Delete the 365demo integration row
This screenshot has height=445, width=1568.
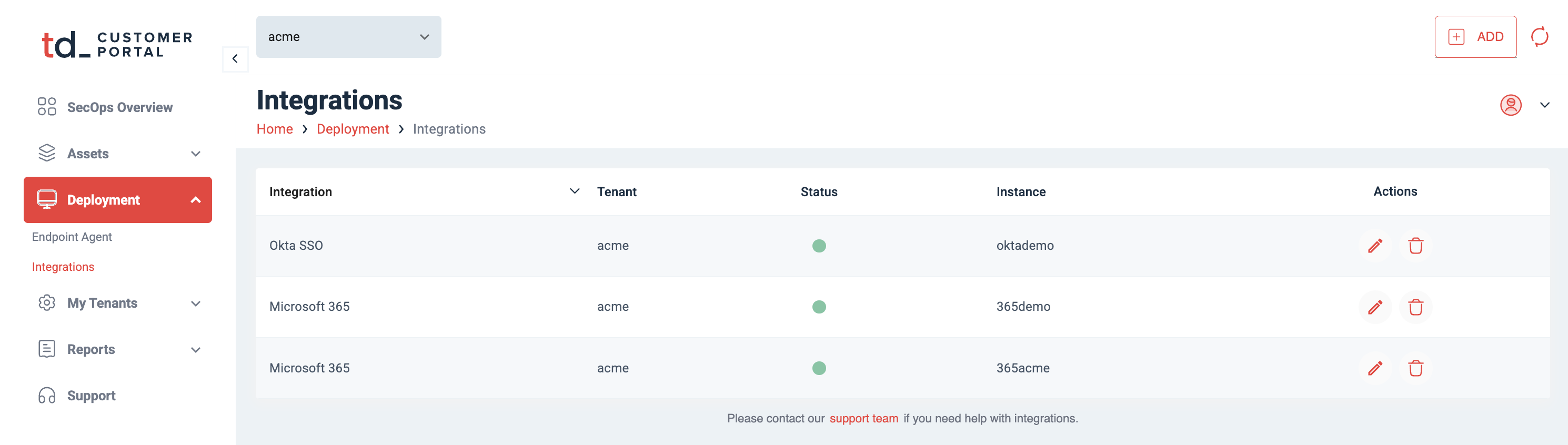click(1415, 307)
